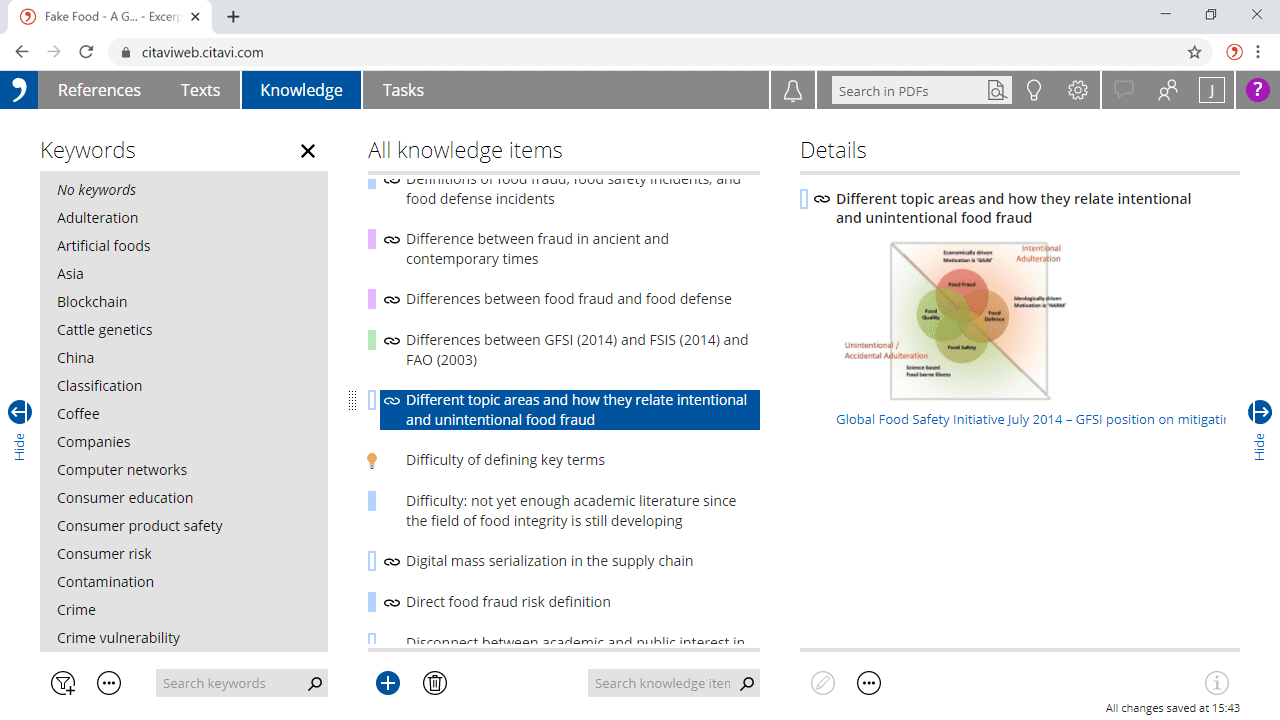This screenshot has height=720, width=1280.
Task: Add a new knowledge item with plus
Action: [x=388, y=683]
